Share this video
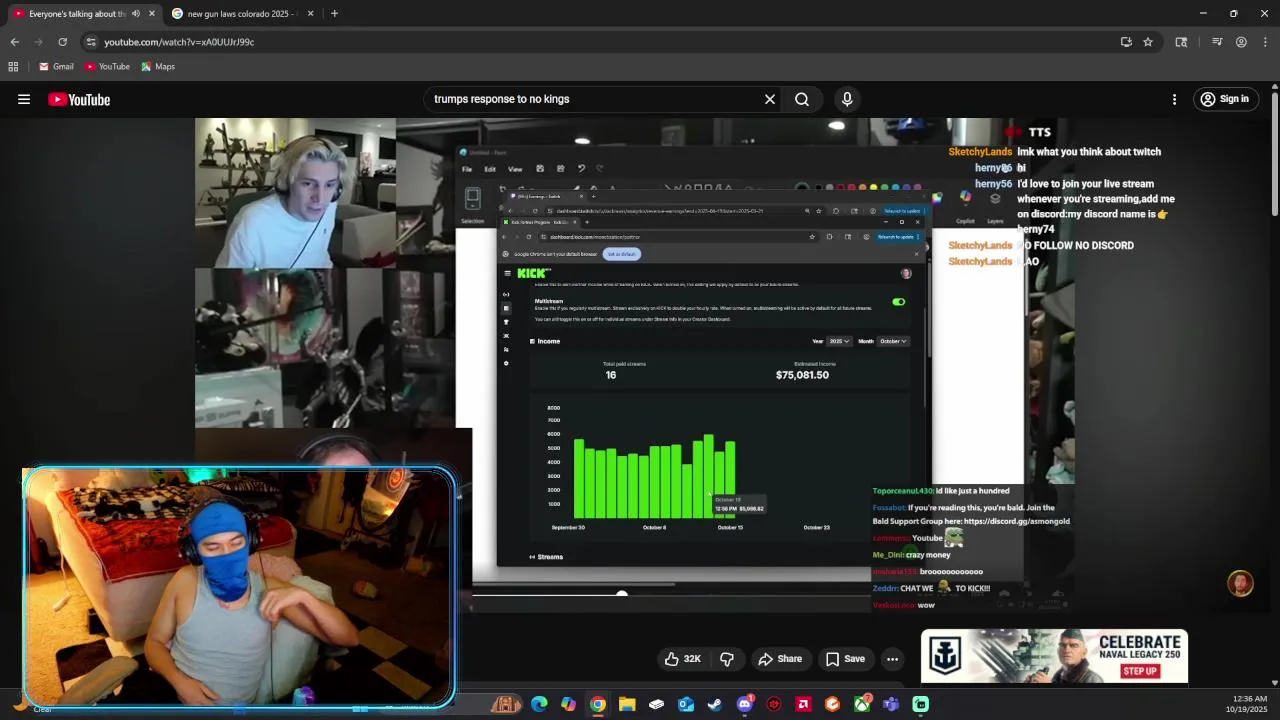The image size is (1280, 720). point(780,659)
